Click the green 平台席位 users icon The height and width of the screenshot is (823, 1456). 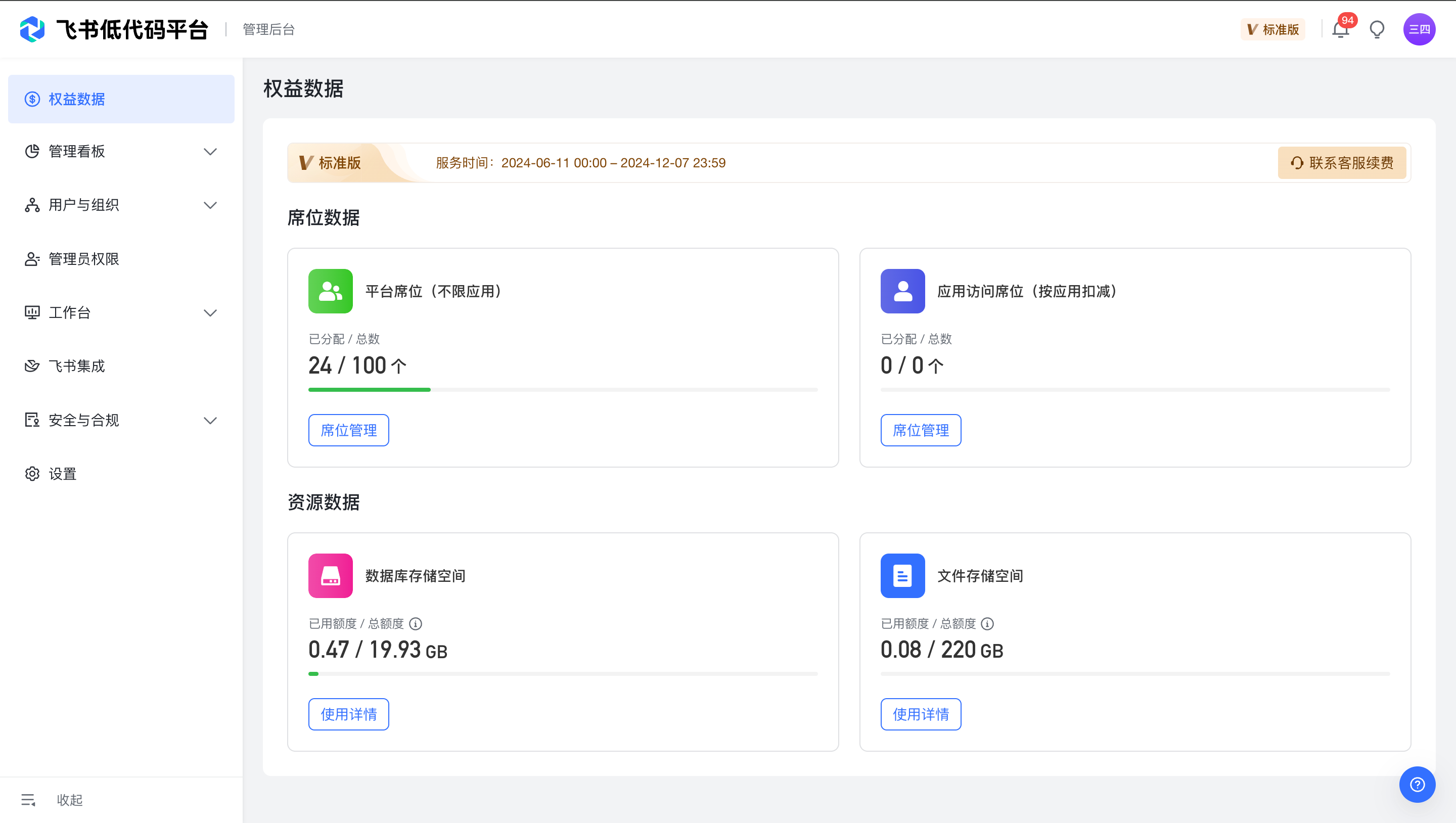(x=330, y=291)
